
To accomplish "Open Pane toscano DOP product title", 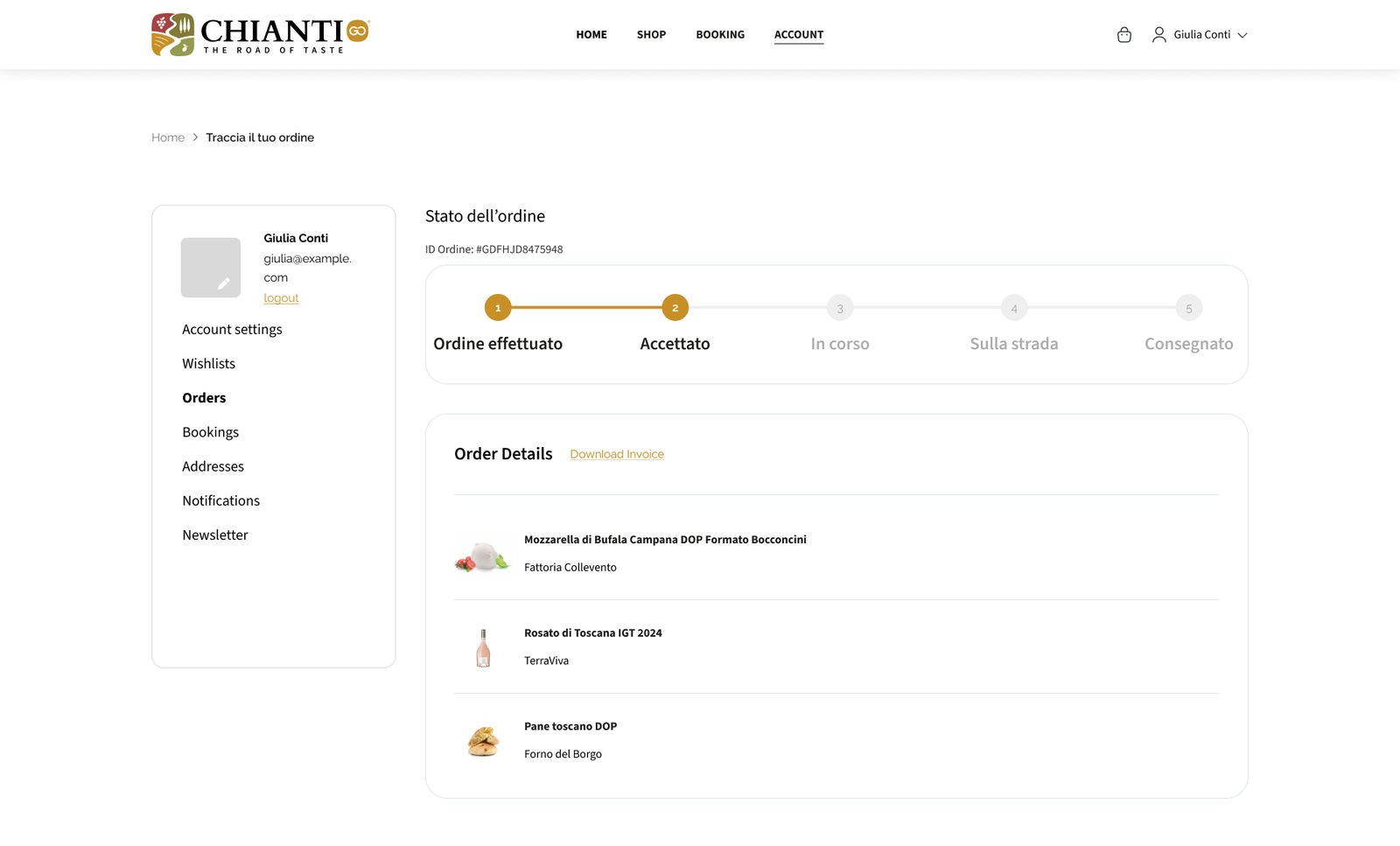I will 570,726.
